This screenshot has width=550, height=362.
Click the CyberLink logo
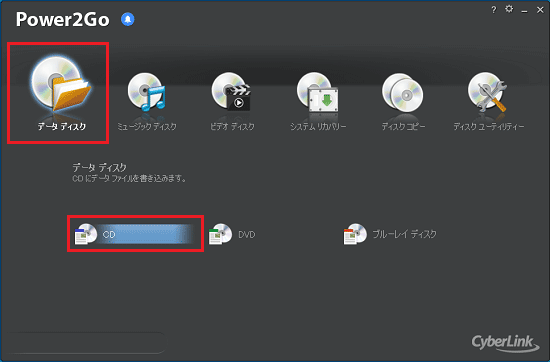pos(505,343)
